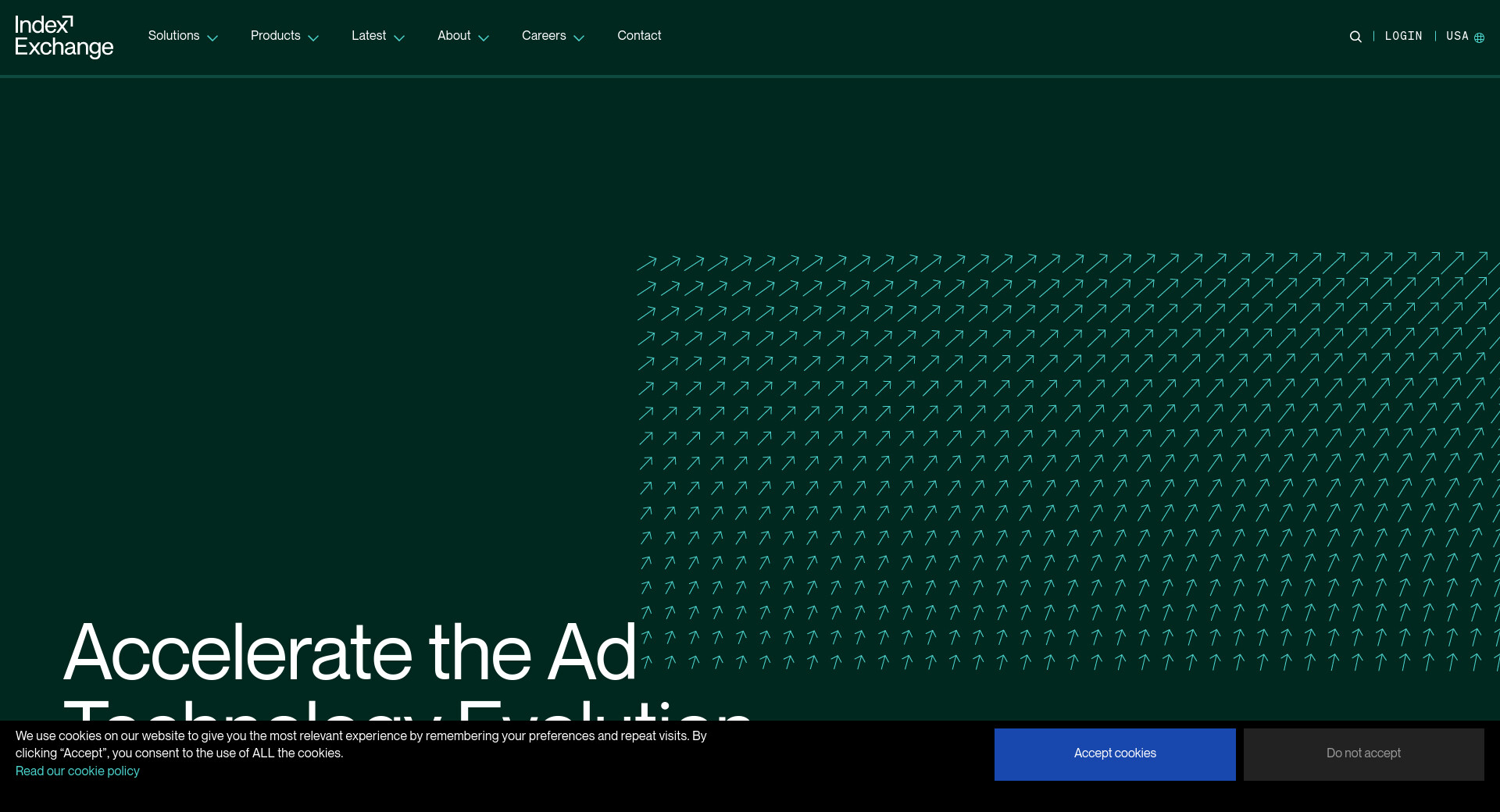Expand the About chevron arrow
The height and width of the screenshot is (812, 1500).
click(484, 38)
